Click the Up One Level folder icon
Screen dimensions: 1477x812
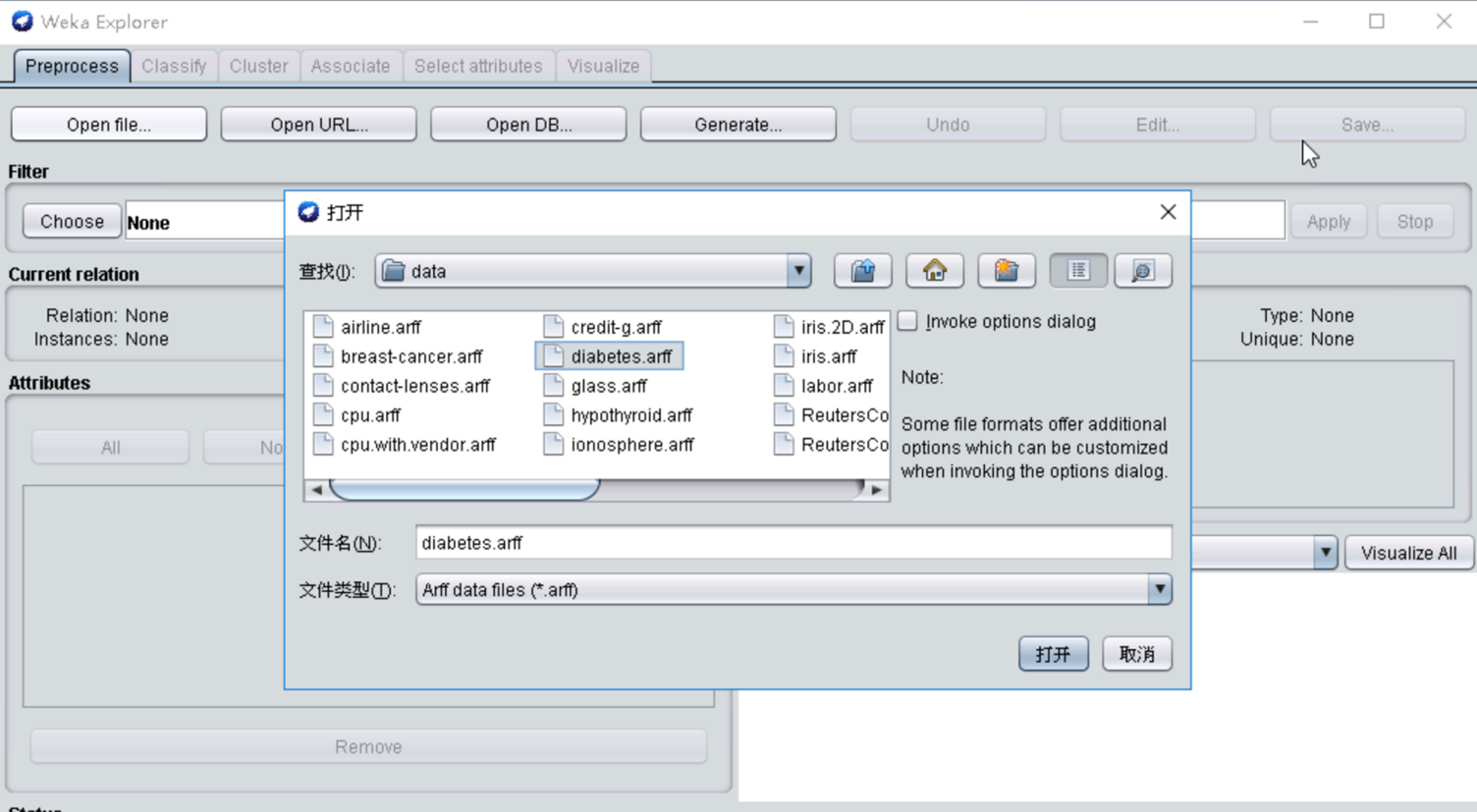pos(862,271)
